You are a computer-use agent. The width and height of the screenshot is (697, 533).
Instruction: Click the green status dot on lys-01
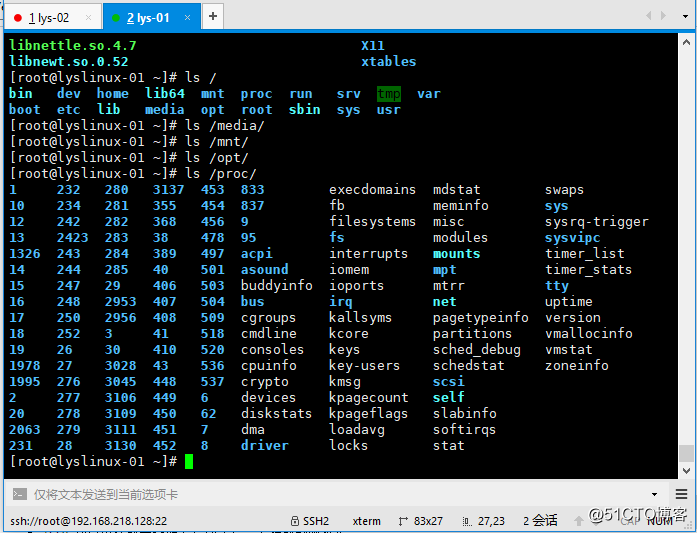click(116, 18)
